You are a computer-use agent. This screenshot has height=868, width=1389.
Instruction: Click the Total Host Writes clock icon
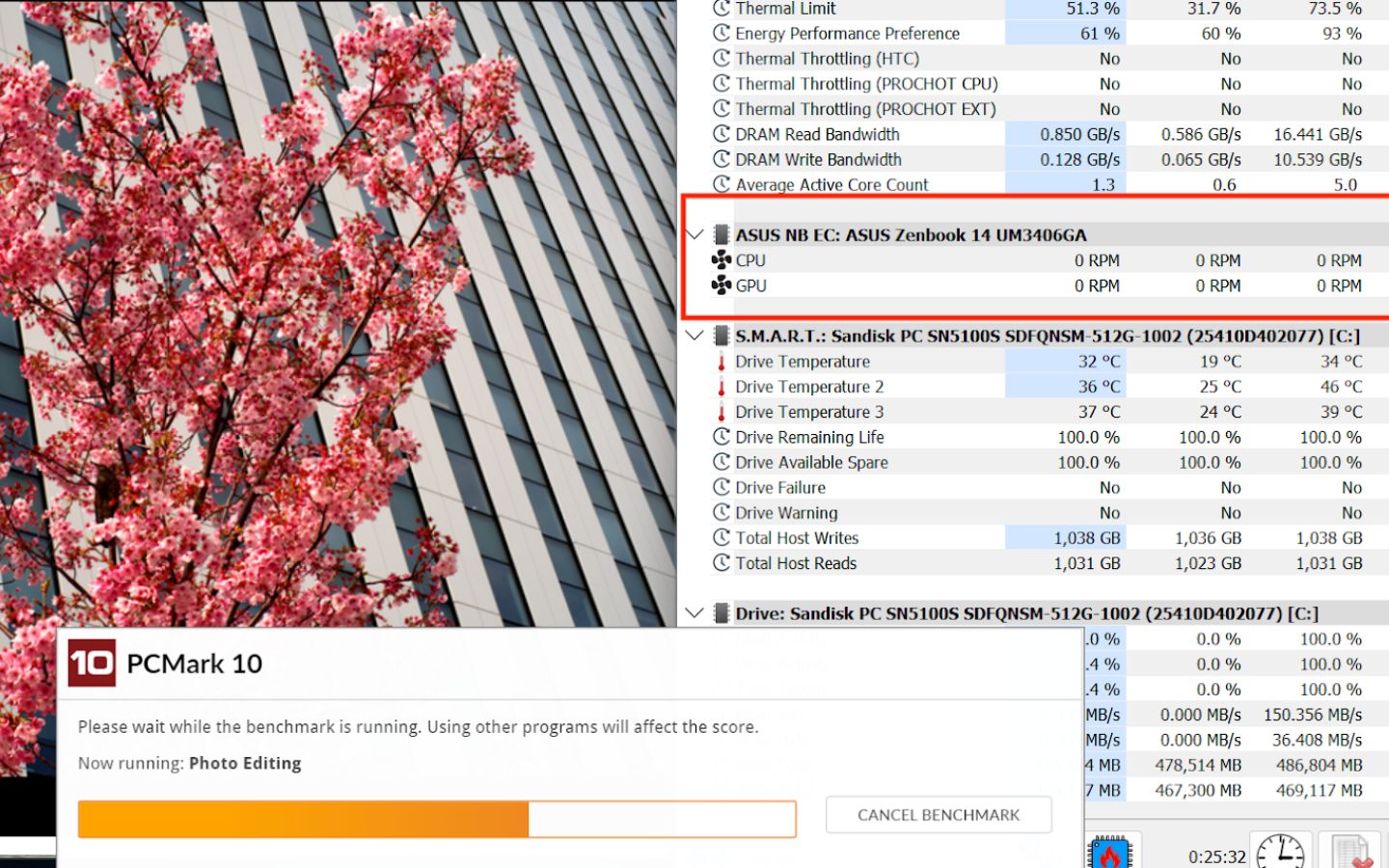[721, 537]
